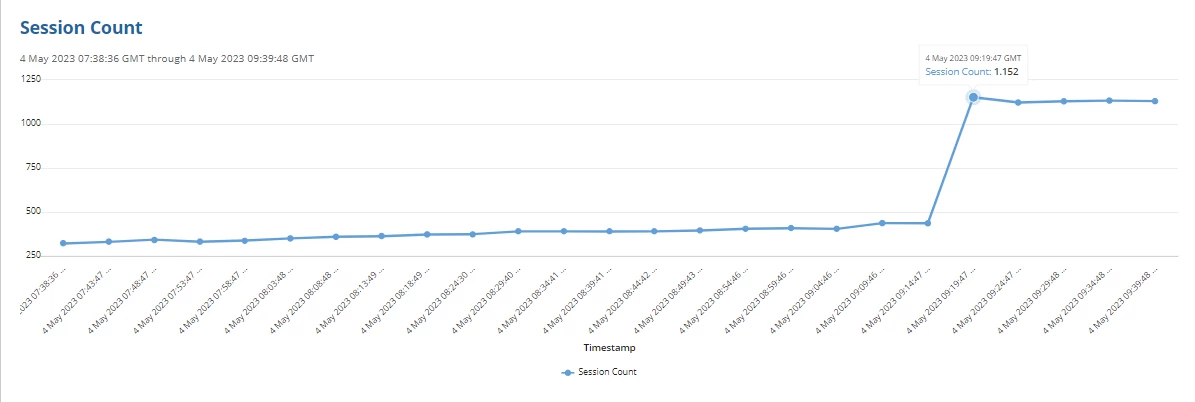Toggle Session Count series in legend
The image size is (1195, 402).
coord(599,372)
